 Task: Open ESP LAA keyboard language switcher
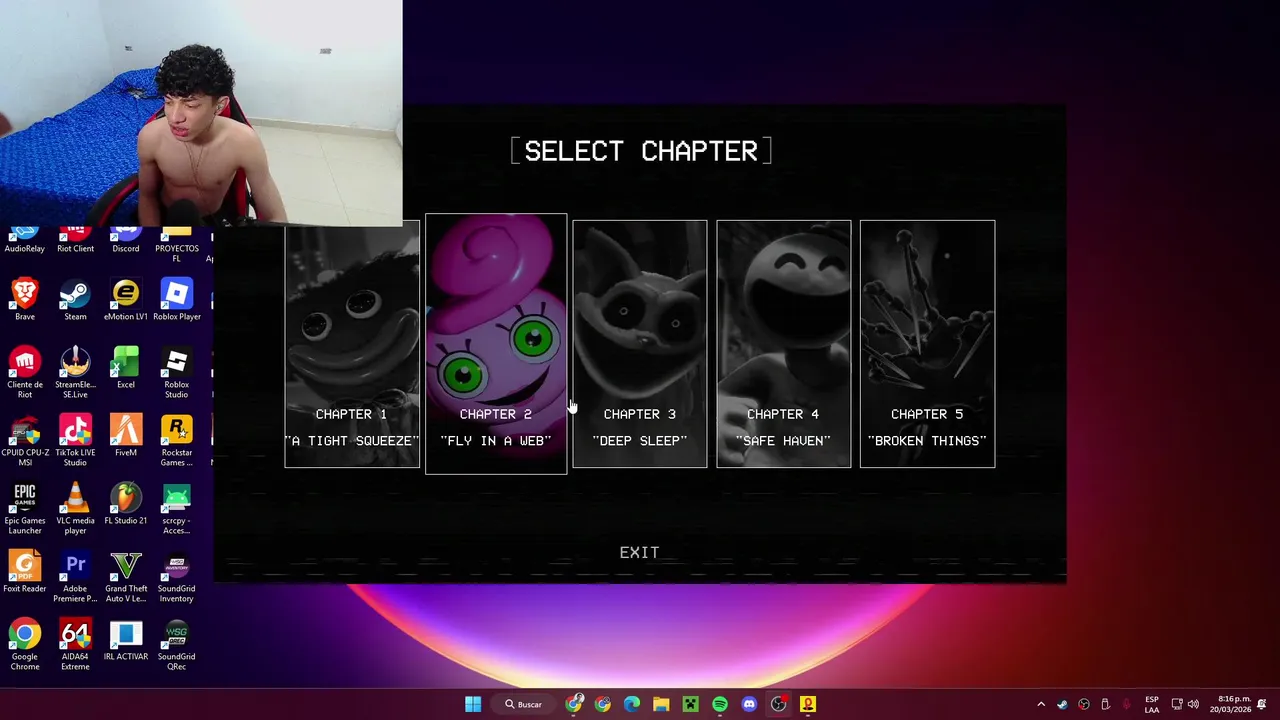(x=1152, y=704)
